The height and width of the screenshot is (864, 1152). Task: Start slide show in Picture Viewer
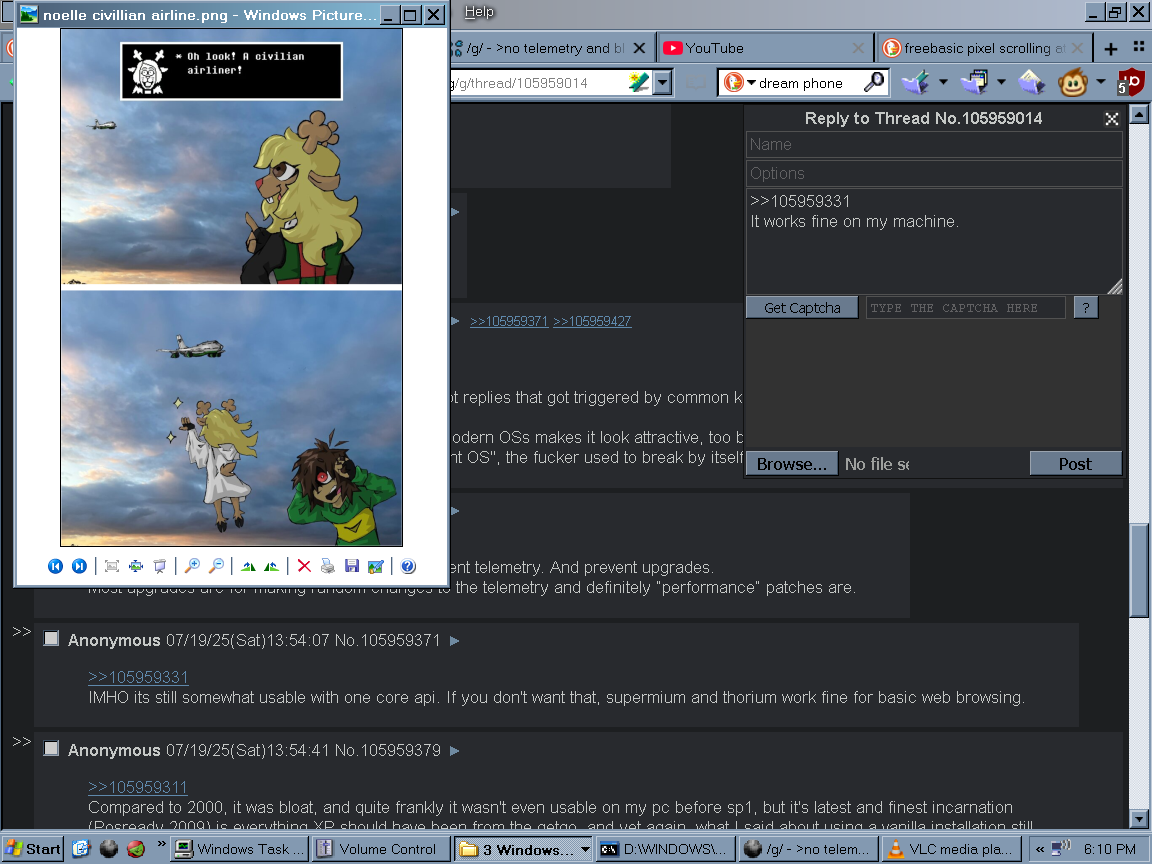click(159, 566)
